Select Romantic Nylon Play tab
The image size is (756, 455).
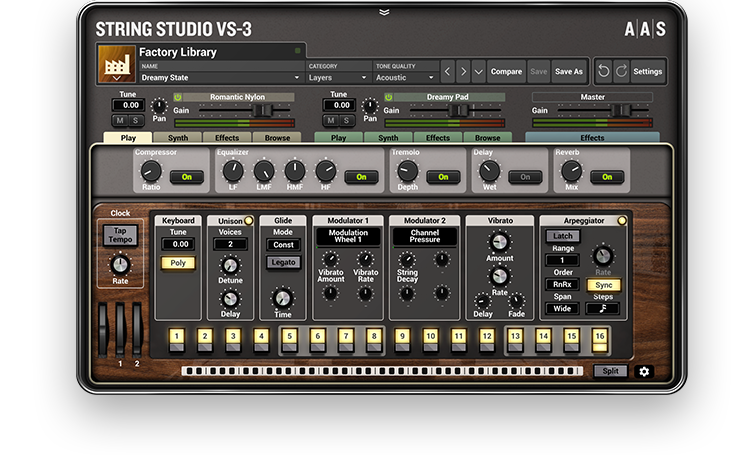pos(128,137)
